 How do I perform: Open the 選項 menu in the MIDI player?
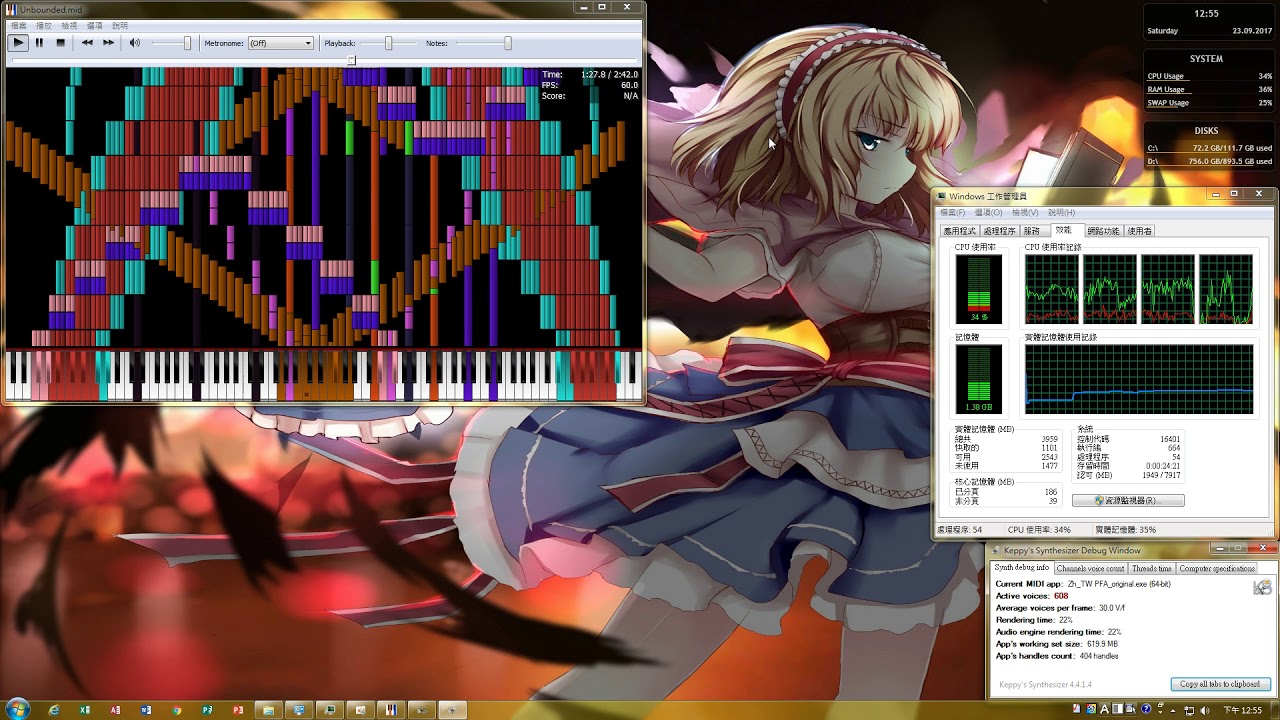pyautogui.click(x=94, y=25)
